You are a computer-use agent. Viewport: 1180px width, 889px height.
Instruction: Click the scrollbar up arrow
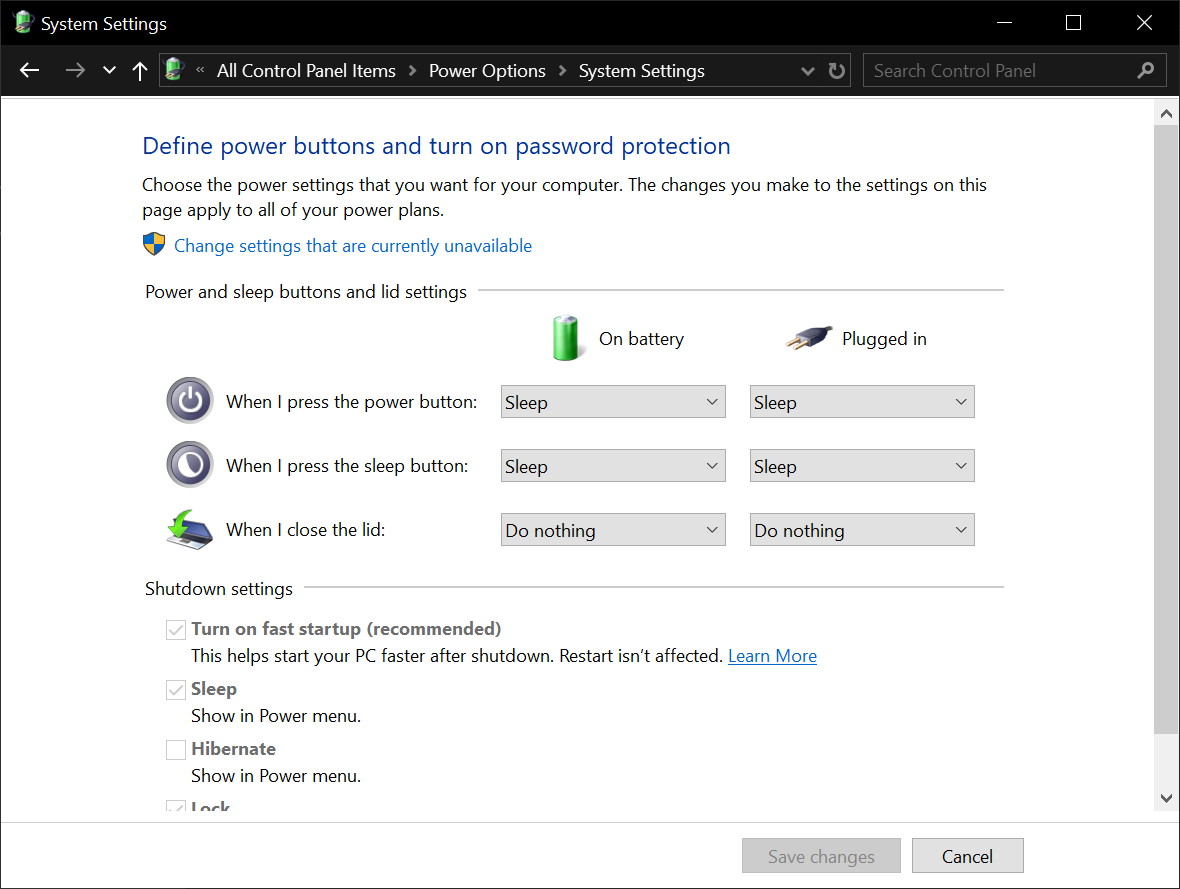(x=1166, y=114)
